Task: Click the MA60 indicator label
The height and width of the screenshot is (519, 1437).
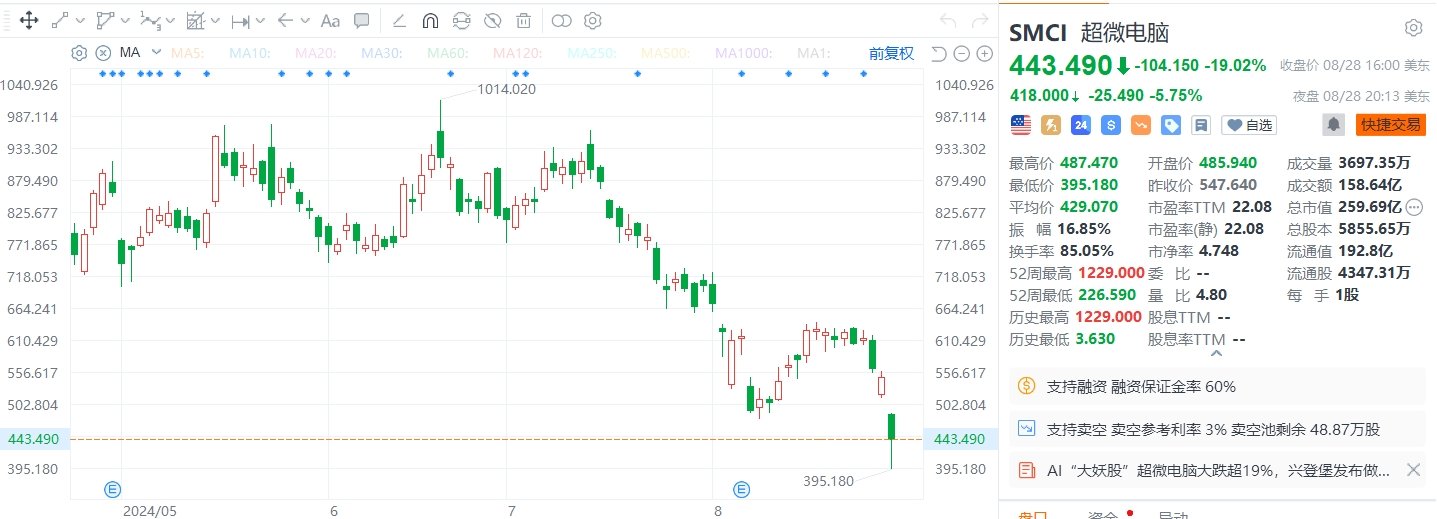Action: click(447, 53)
